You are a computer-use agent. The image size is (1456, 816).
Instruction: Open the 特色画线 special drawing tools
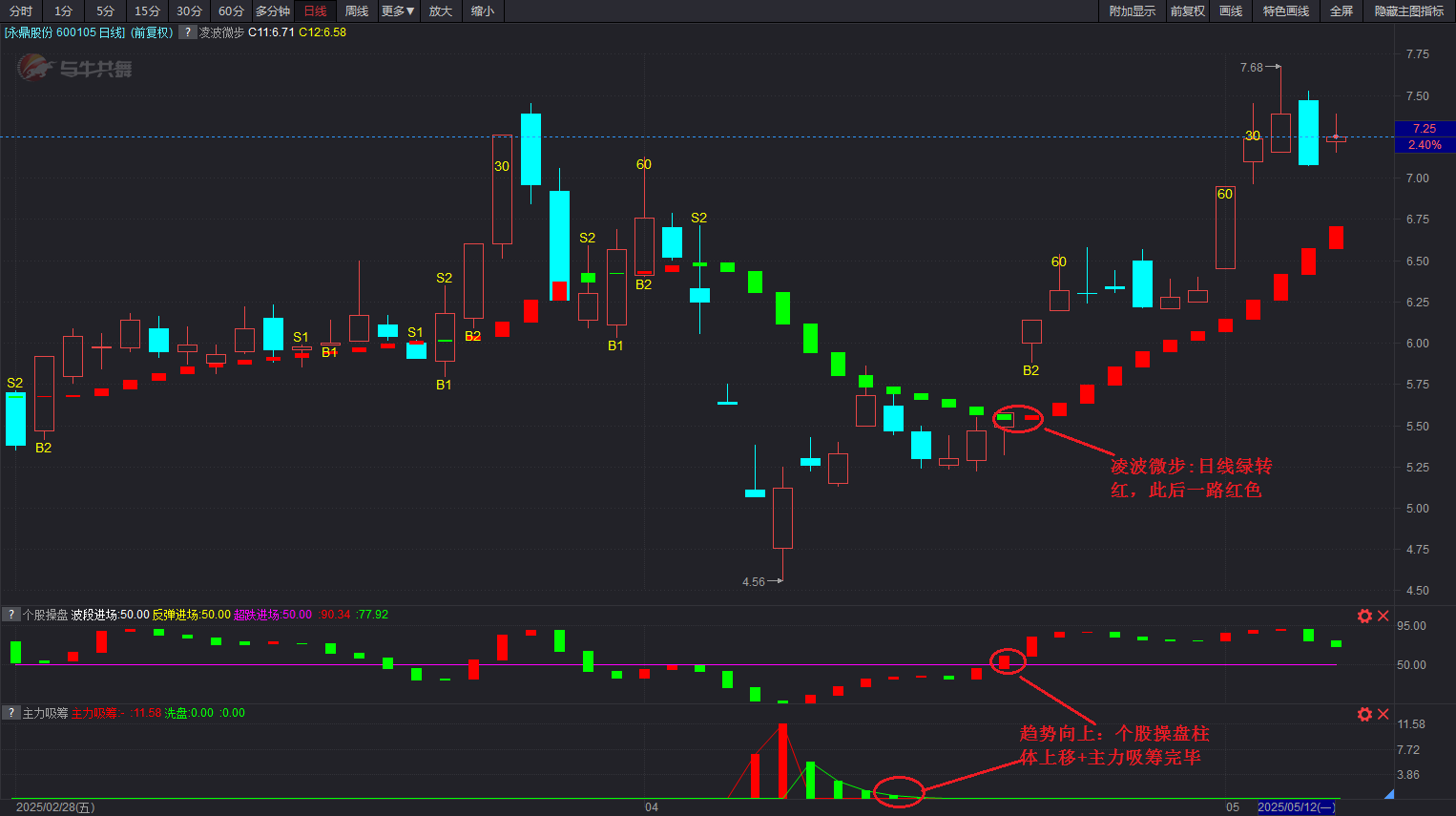[1286, 11]
